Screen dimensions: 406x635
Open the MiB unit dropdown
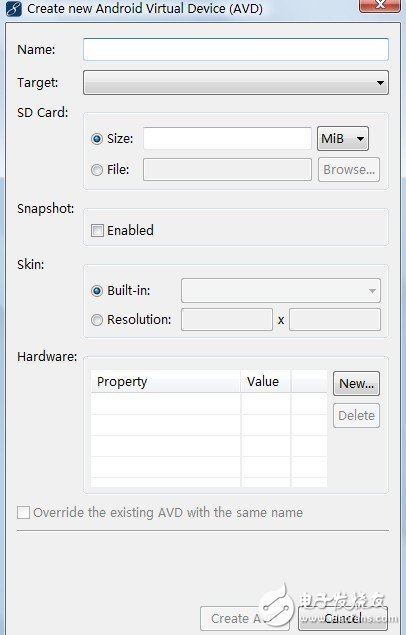pyautogui.click(x=342, y=139)
